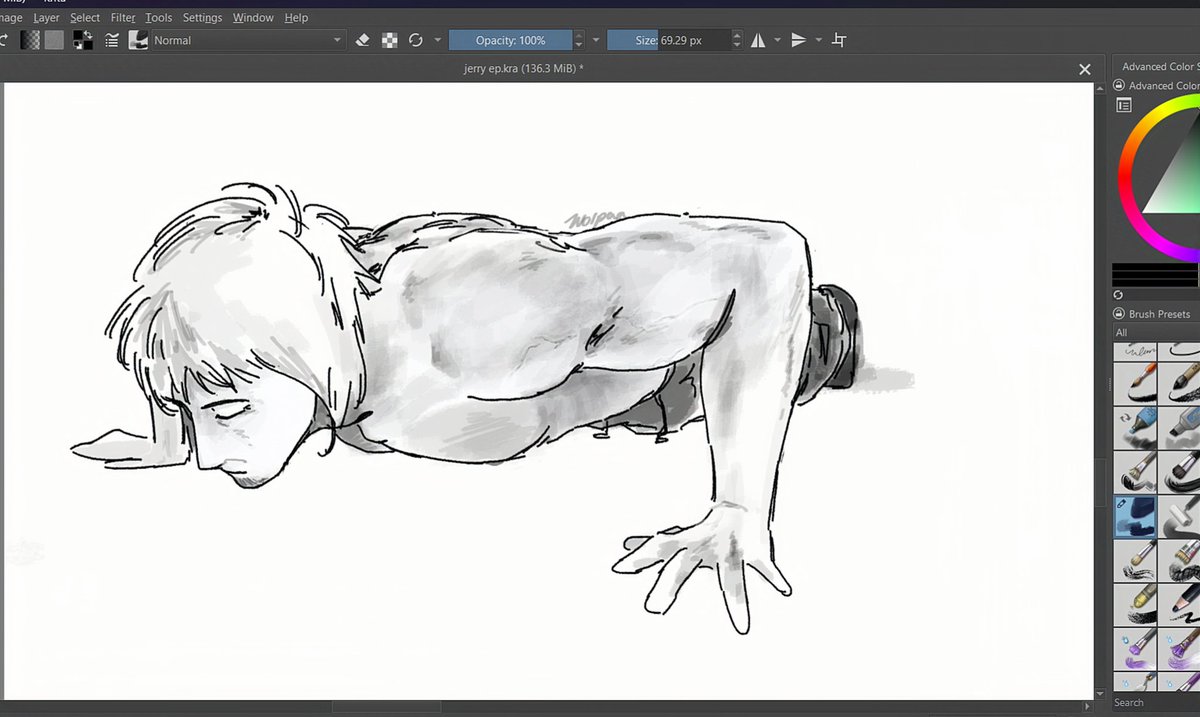
Task: Click the Opacity stepper arrows
Action: coord(579,40)
